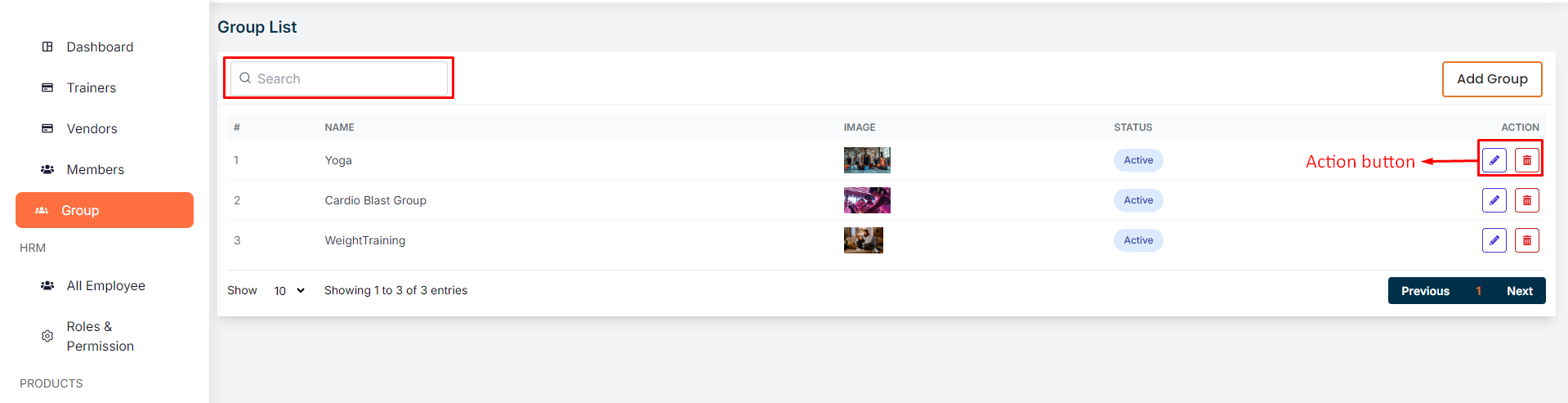Go to the Next page
The image size is (1568, 403).
(x=1519, y=291)
